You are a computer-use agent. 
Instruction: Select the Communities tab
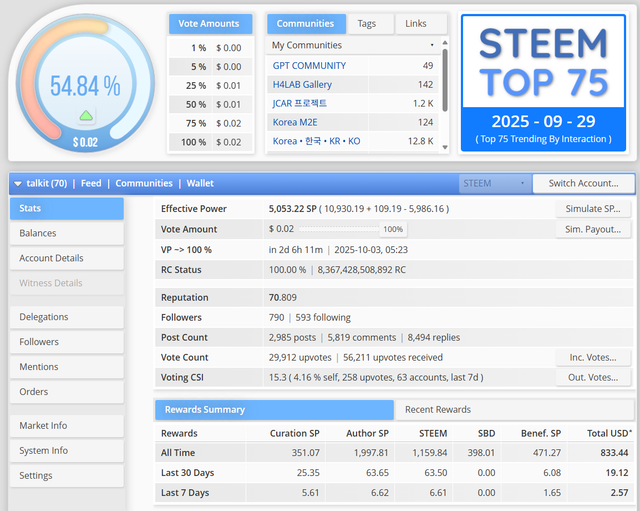[x=306, y=24]
